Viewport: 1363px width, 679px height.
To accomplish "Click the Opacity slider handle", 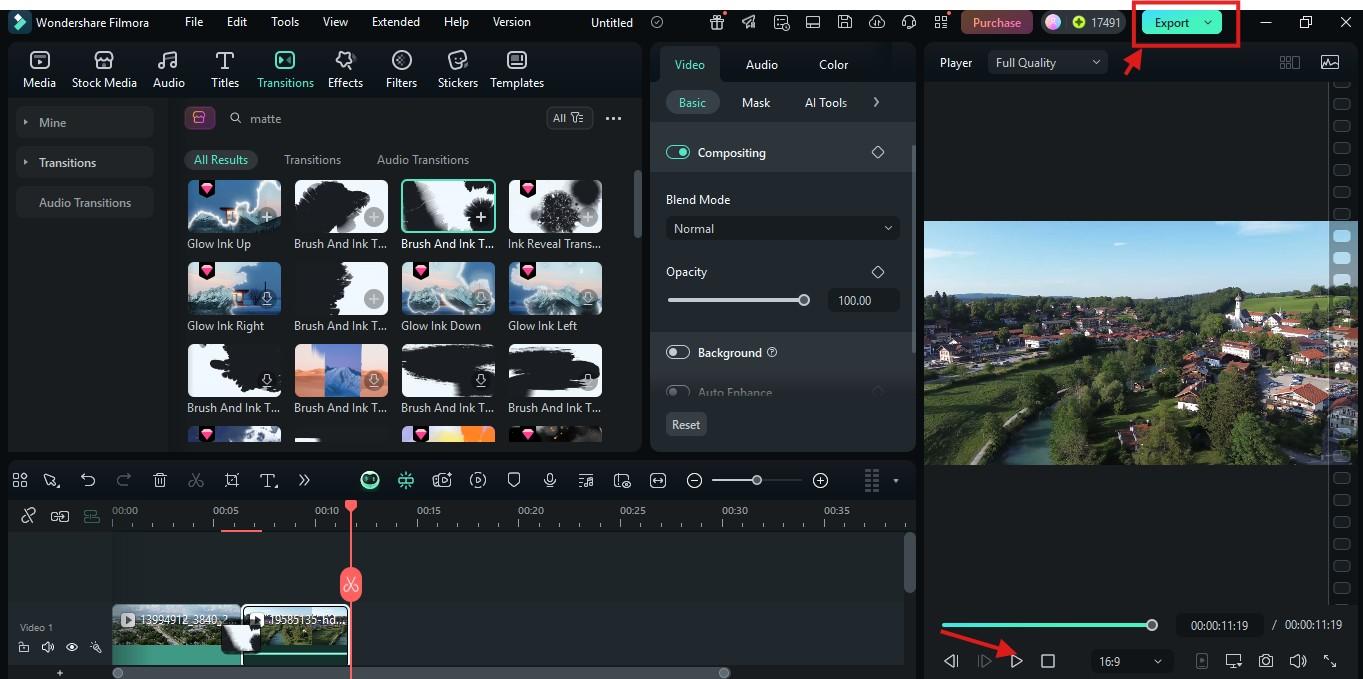I will click(804, 300).
